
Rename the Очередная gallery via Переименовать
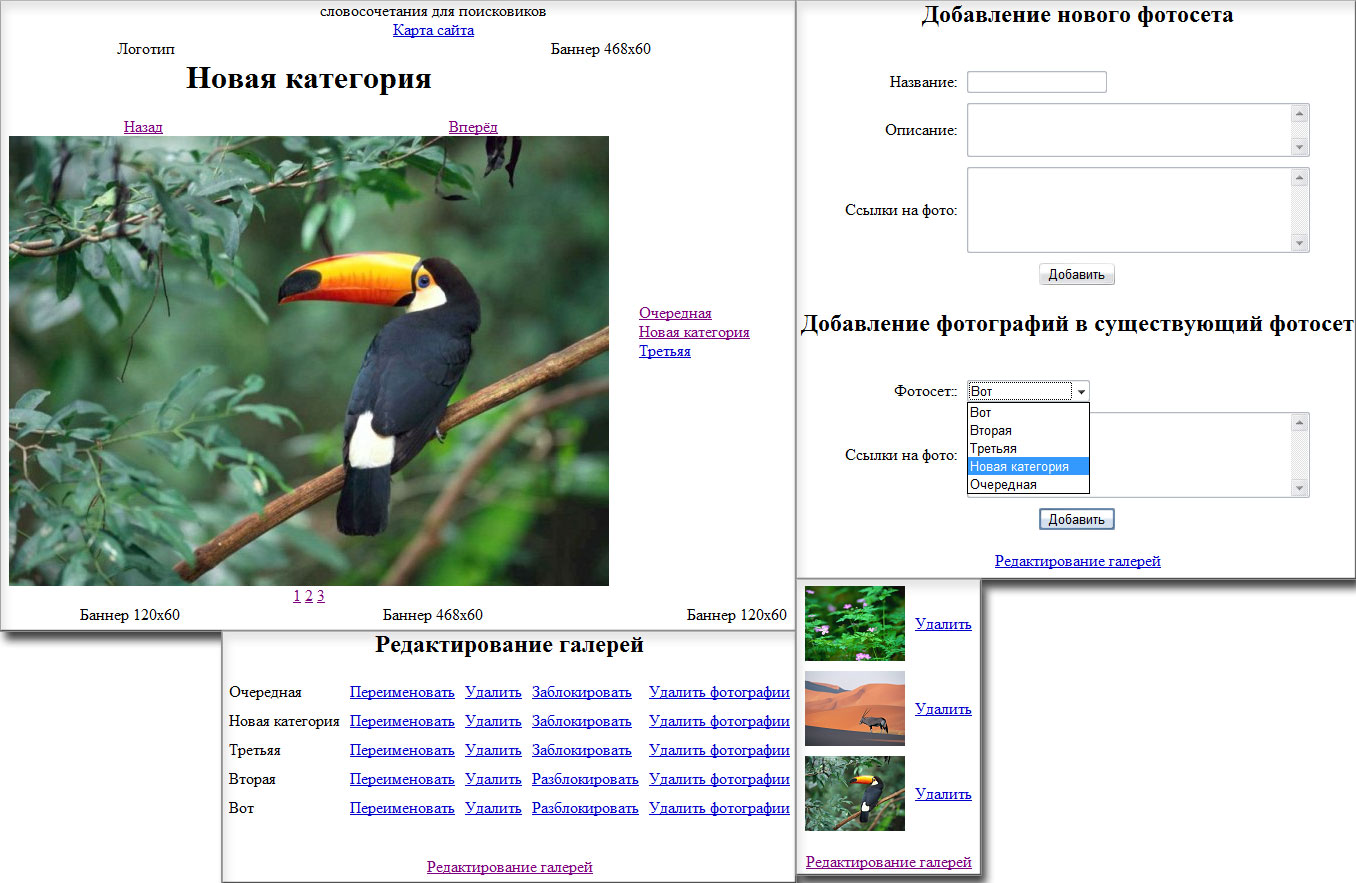point(401,691)
